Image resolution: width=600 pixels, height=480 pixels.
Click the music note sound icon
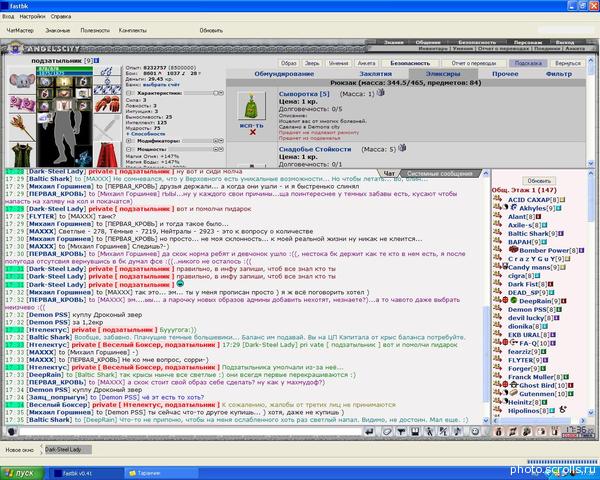pos(458,431)
